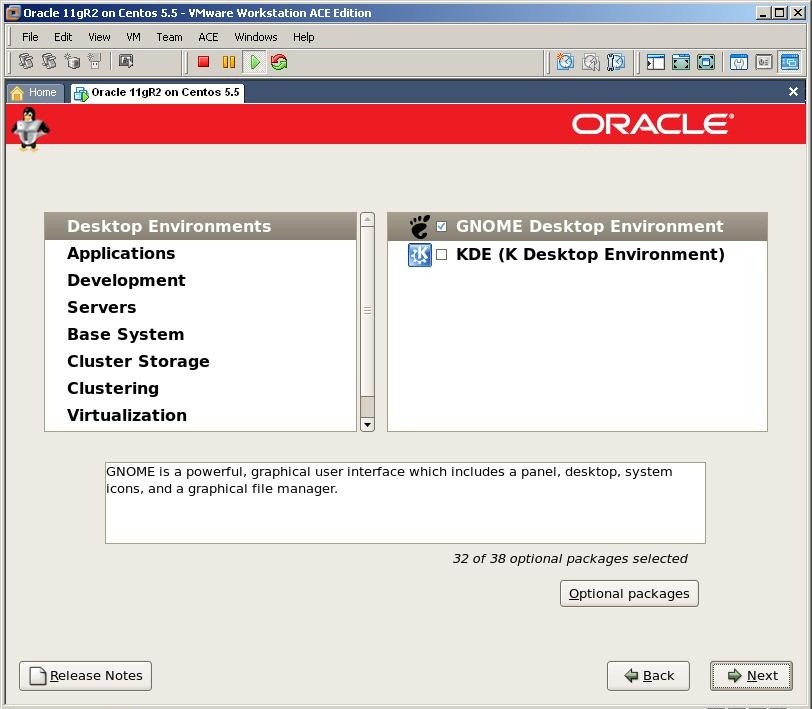Select the Oracle 11gR2 on Centos 5.5 tab
The height and width of the screenshot is (709, 812).
click(x=157, y=93)
